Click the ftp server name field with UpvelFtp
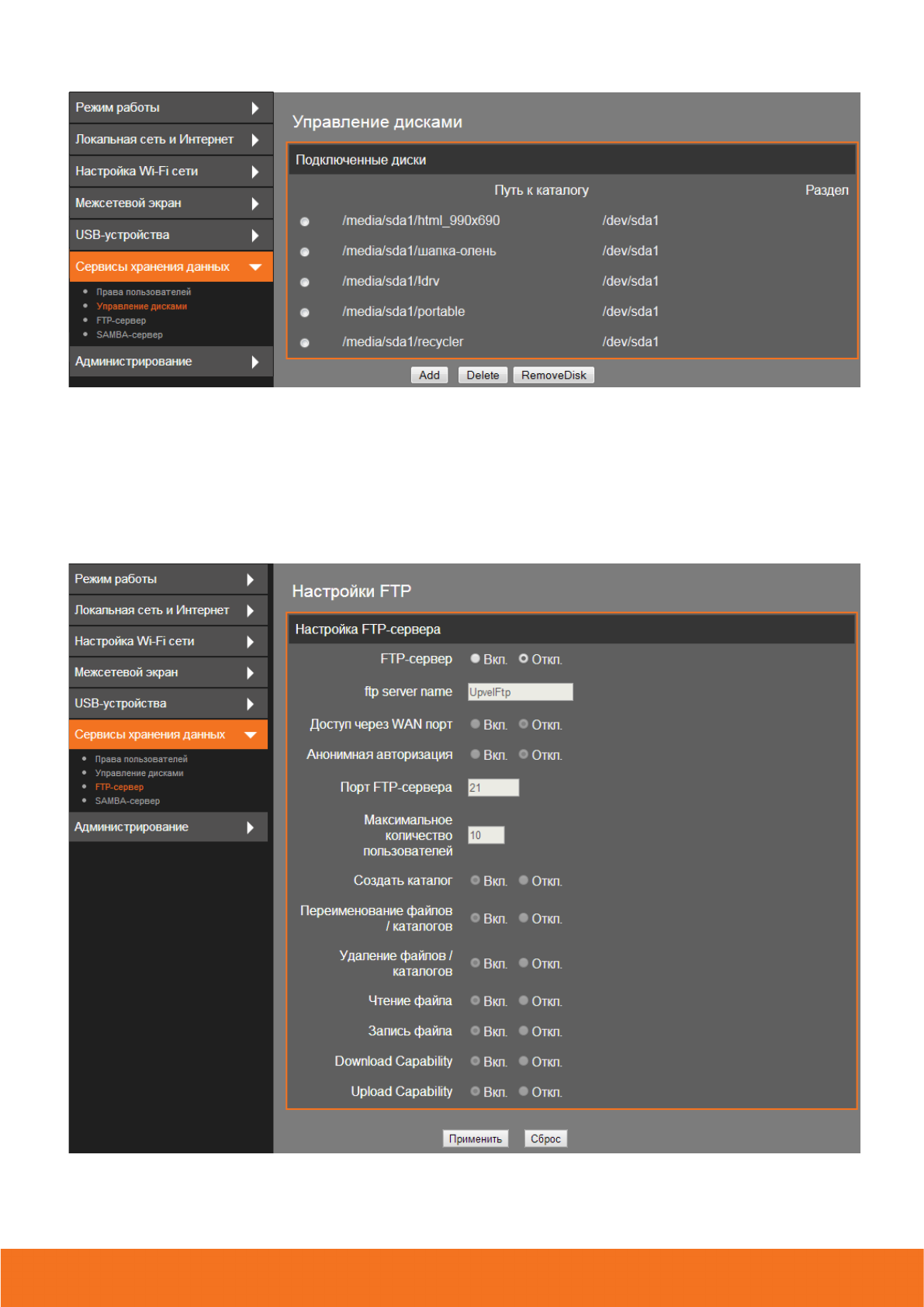924x1307 pixels. [520, 692]
